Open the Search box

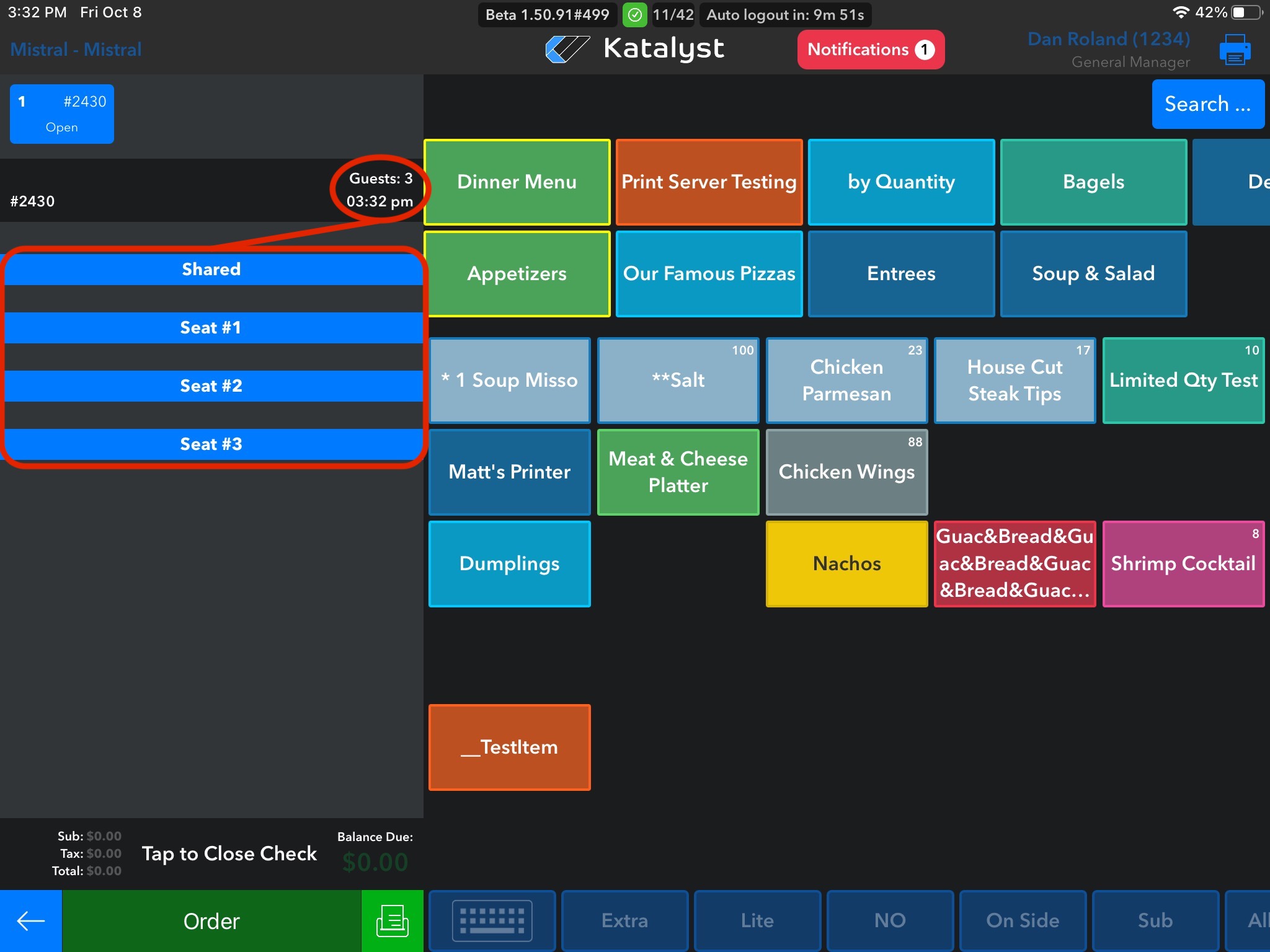[1207, 104]
